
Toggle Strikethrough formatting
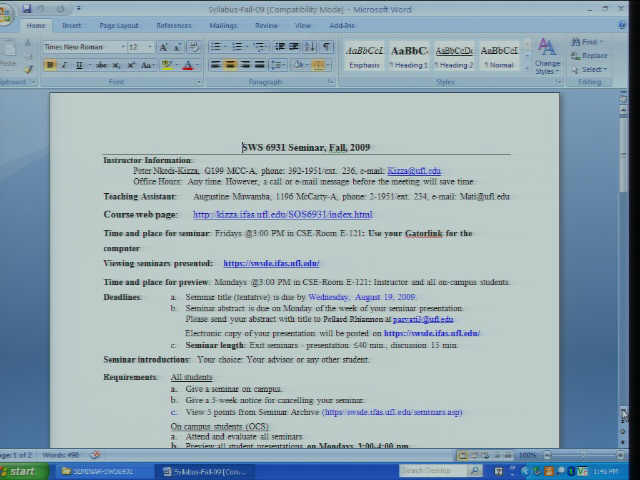coord(102,65)
